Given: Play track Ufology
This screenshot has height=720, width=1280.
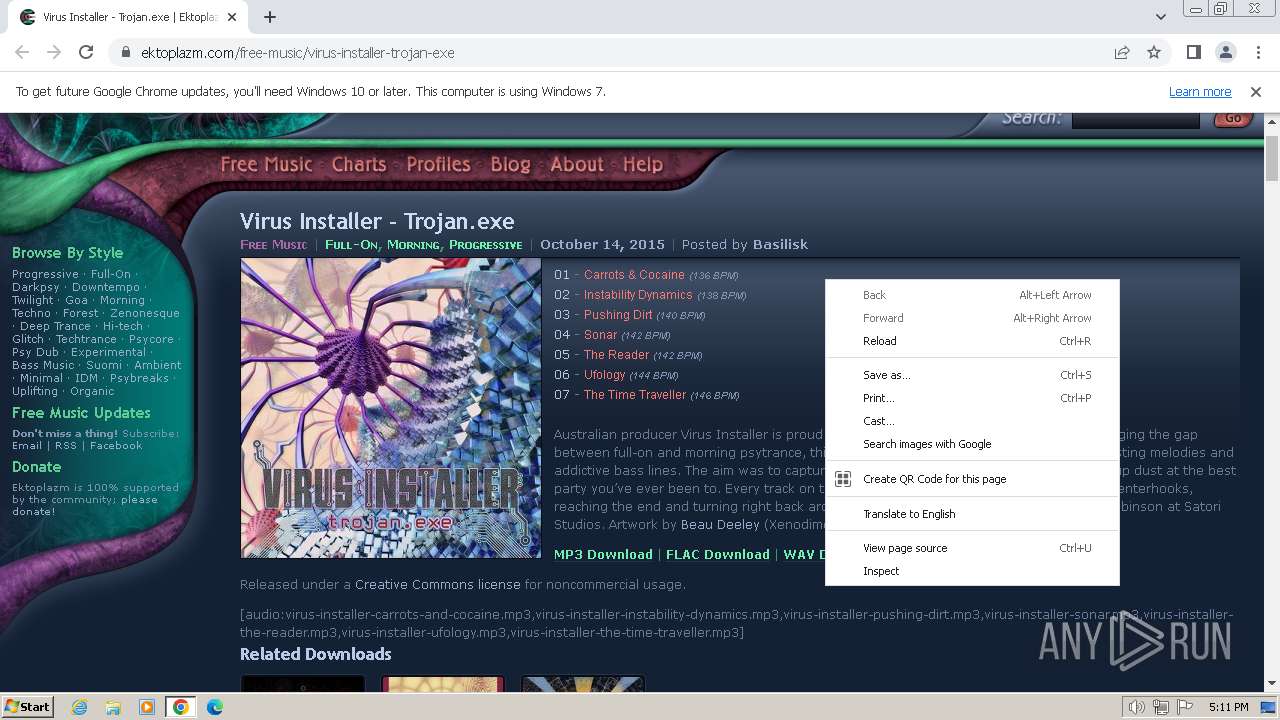Looking at the screenshot, I should pos(604,375).
